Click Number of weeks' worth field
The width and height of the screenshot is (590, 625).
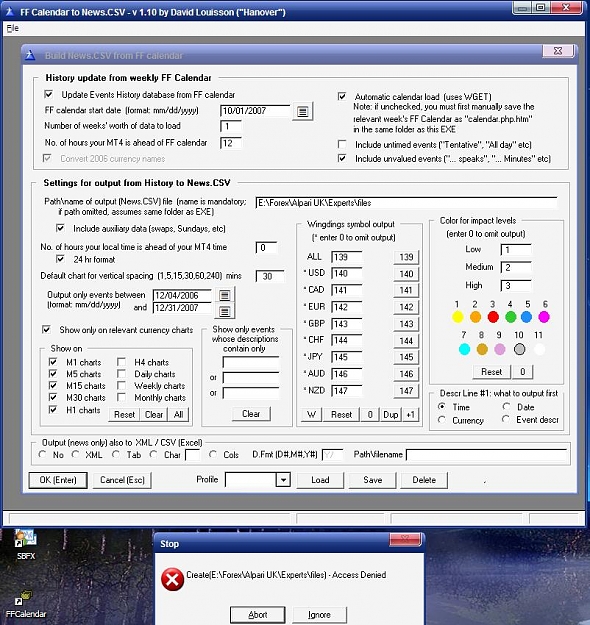point(231,126)
